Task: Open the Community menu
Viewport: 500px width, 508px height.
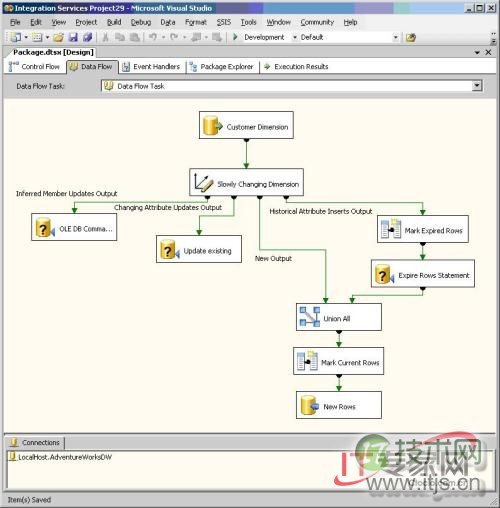Action: [317, 22]
